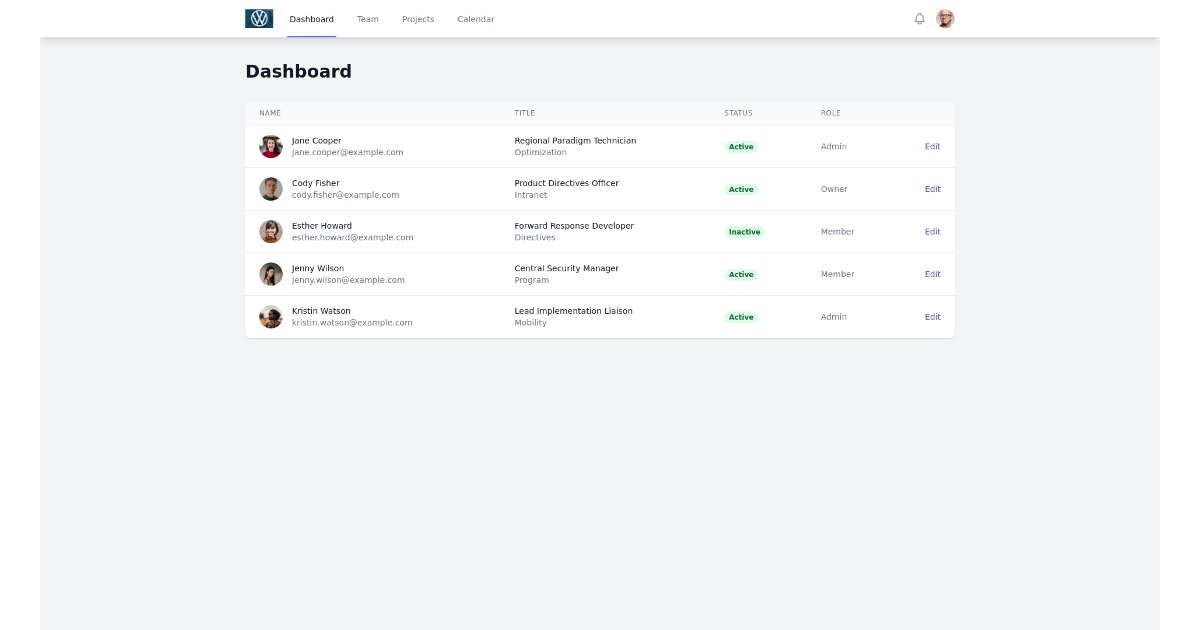Edit Jane Cooper's entry
This screenshot has width=1200, height=630.
coord(932,146)
